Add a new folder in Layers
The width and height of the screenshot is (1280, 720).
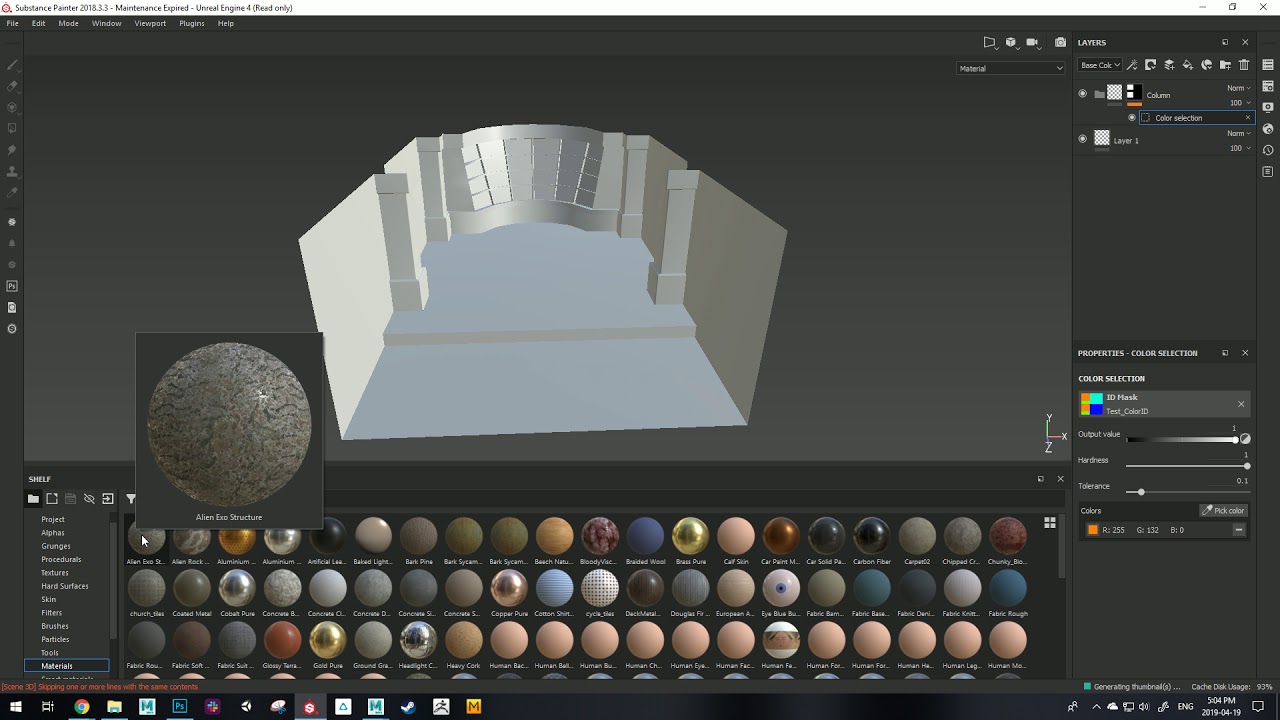tap(1225, 65)
